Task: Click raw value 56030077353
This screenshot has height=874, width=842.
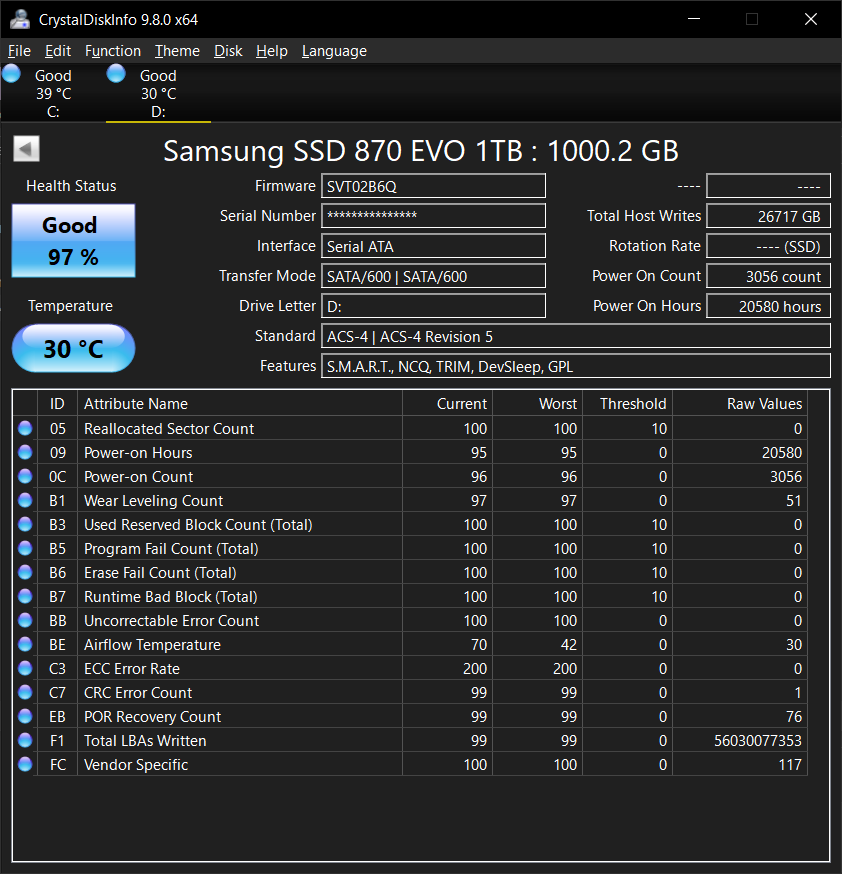Action: click(x=758, y=740)
